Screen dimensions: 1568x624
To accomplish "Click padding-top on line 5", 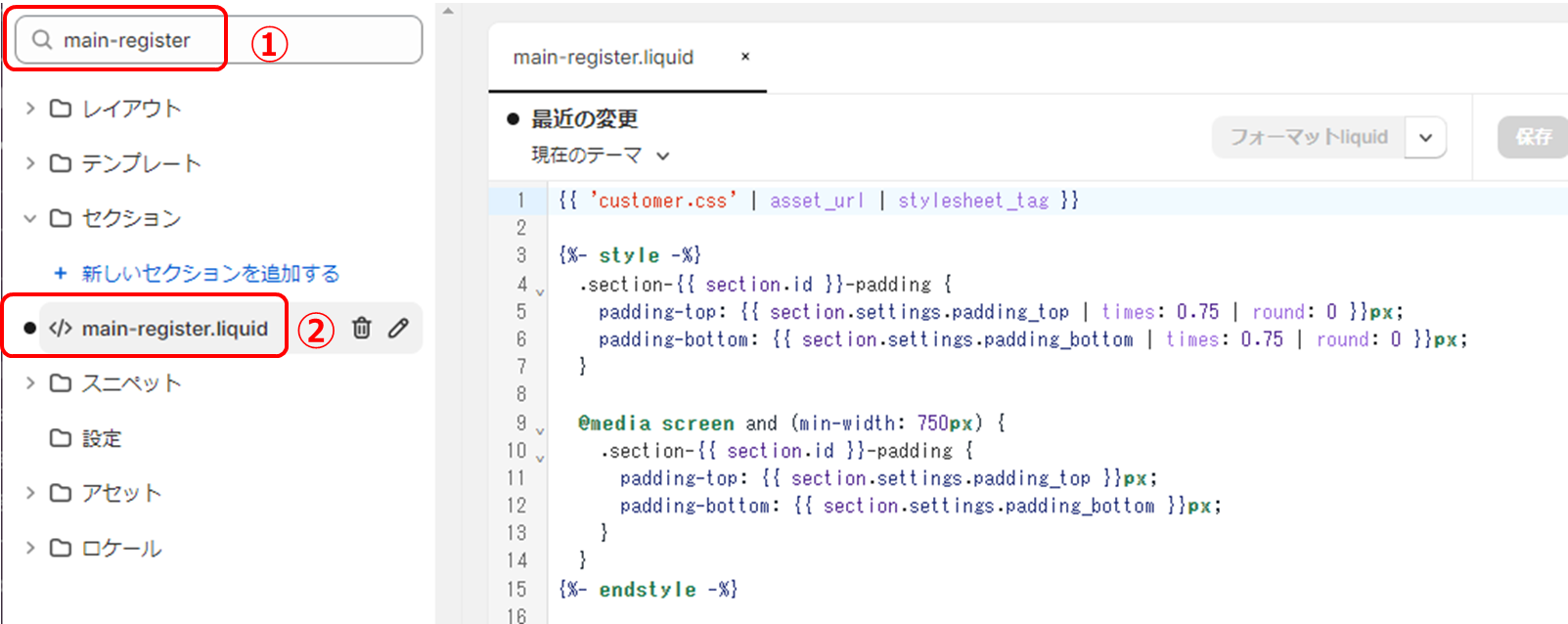I will (659, 311).
